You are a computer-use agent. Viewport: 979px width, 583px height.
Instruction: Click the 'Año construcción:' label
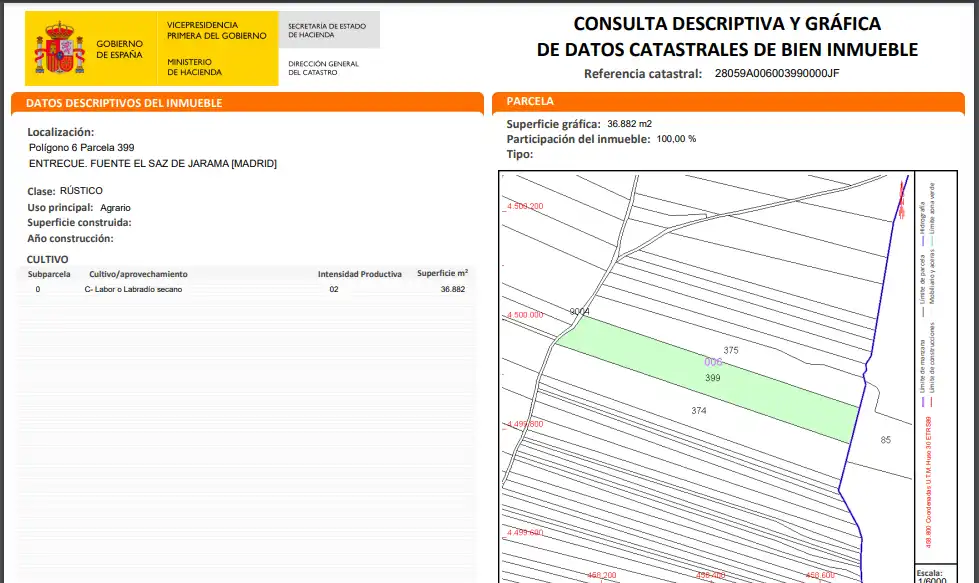(x=70, y=238)
